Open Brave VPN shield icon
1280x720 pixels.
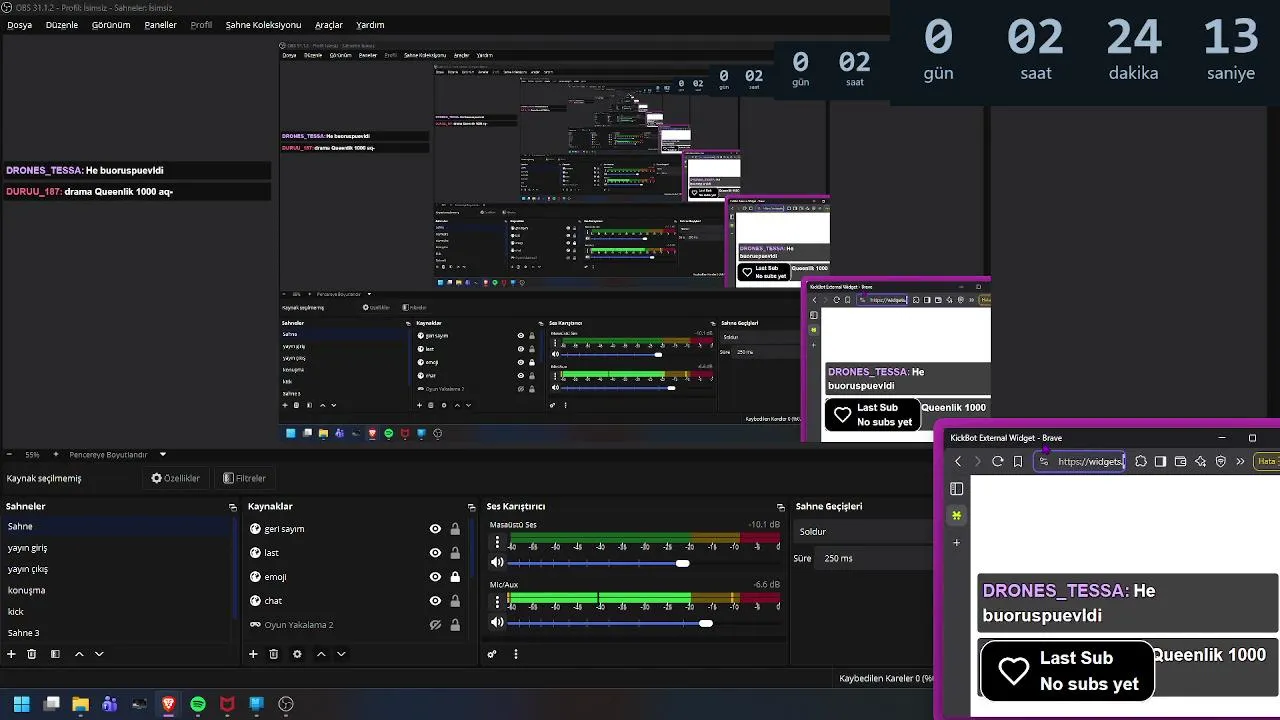click(x=1220, y=462)
